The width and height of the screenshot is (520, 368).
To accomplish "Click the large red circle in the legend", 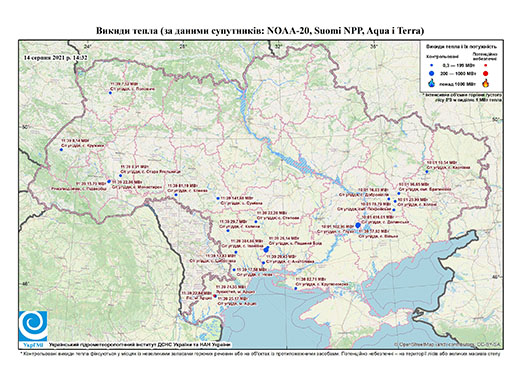I will (485, 73).
